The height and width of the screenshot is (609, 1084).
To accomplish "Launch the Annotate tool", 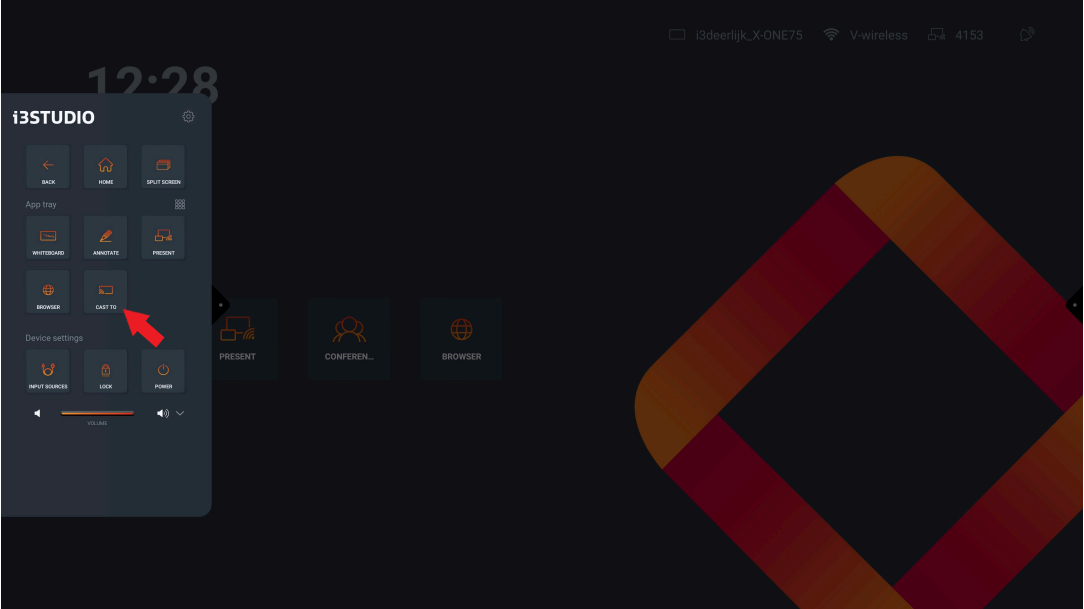I will click(x=106, y=238).
